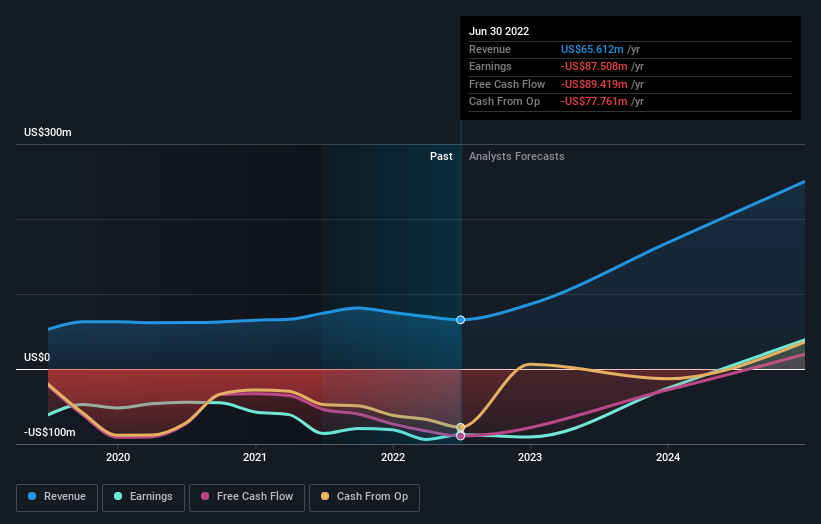Toggle the Earnings legend series

point(143,497)
